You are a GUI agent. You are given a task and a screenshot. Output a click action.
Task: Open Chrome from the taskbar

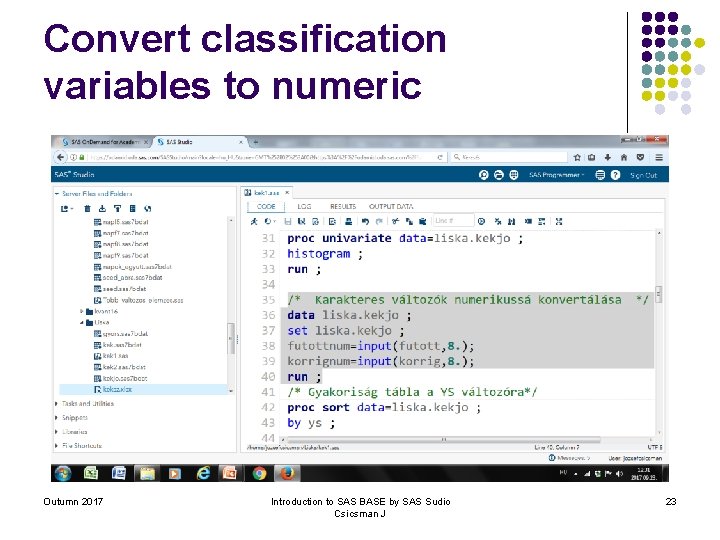tap(259, 473)
